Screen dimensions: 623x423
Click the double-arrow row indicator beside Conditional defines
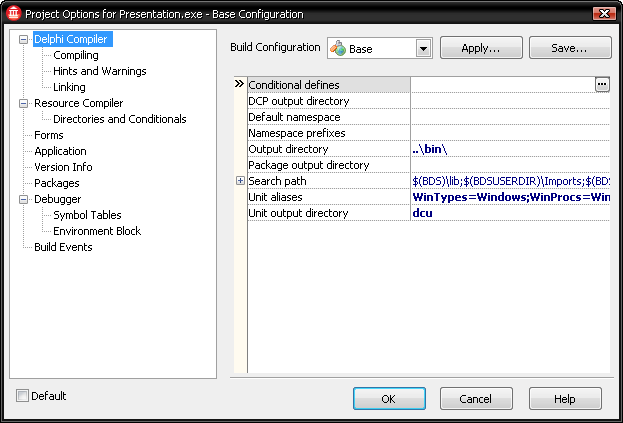click(x=239, y=84)
